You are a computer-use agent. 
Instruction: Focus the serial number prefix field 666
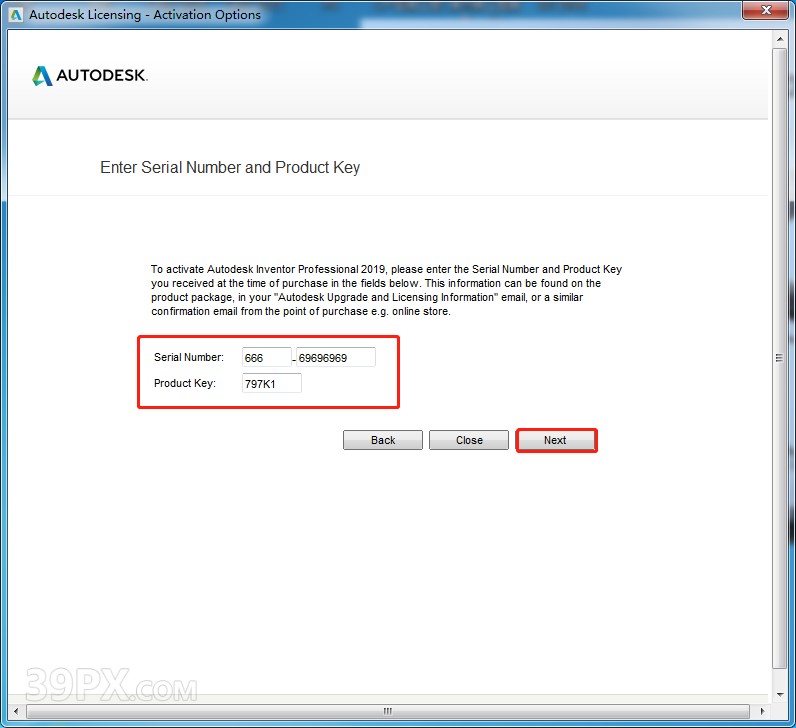[267, 357]
